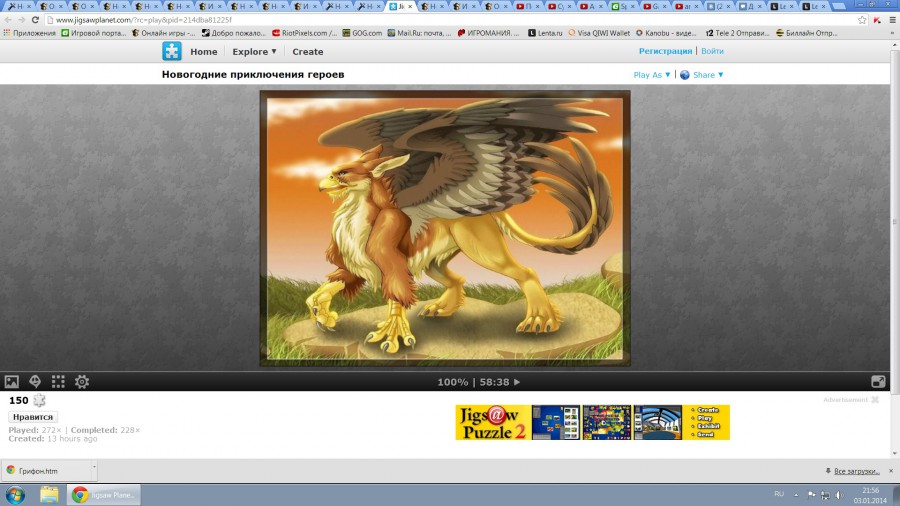Click the Регистрация link

665,51
